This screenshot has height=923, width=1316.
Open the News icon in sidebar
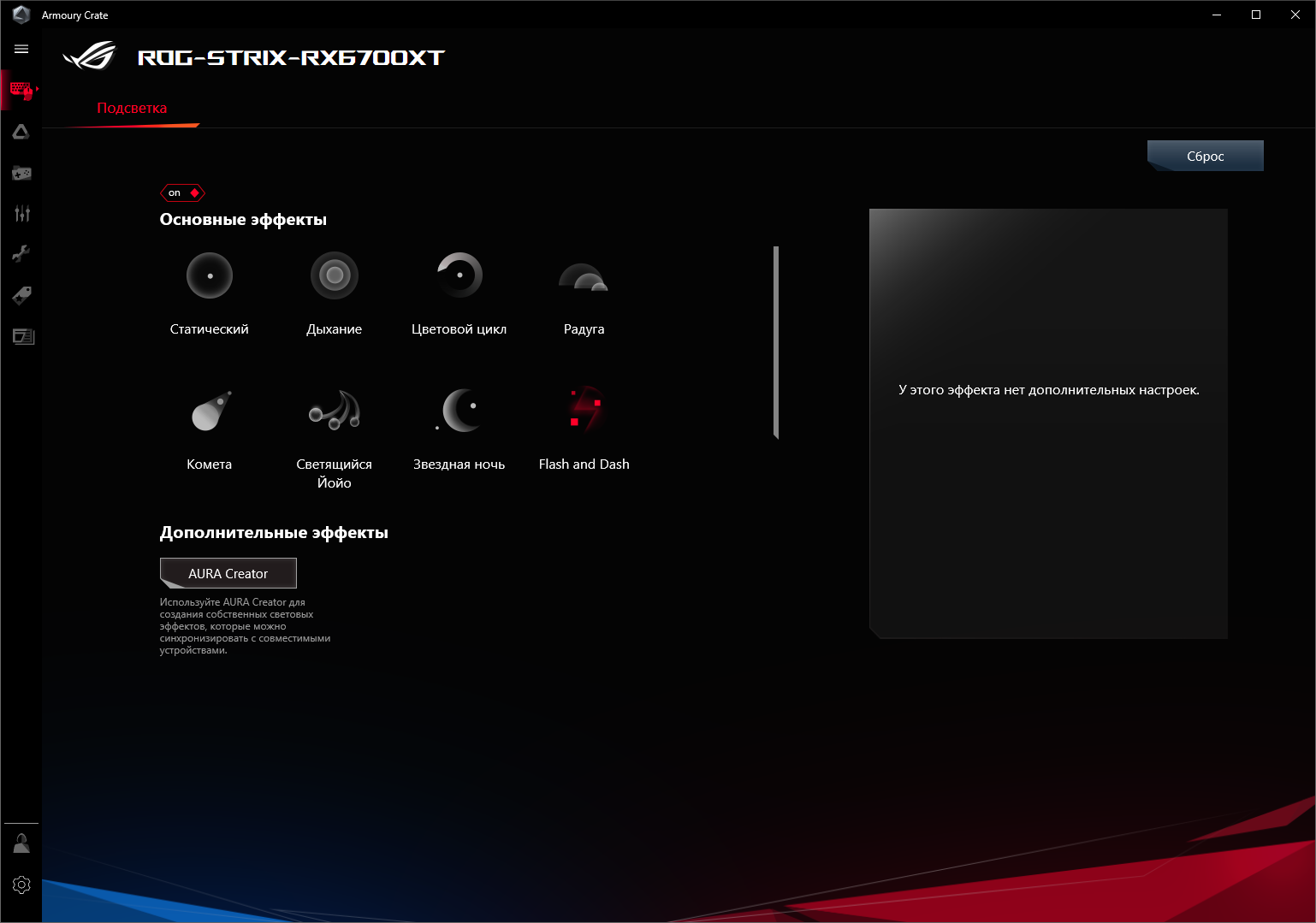click(22, 336)
